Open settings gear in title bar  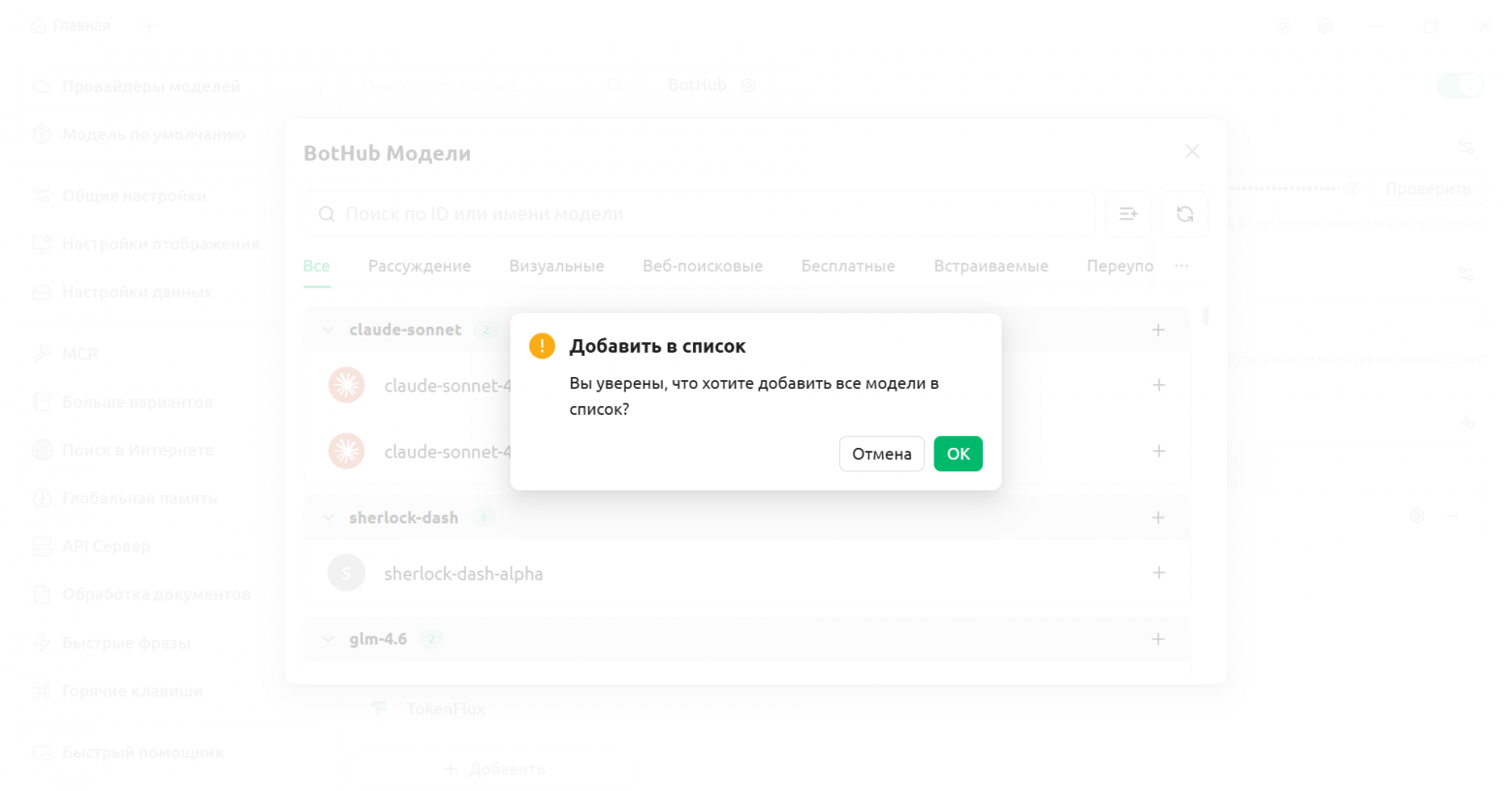tap(1325, 26)
